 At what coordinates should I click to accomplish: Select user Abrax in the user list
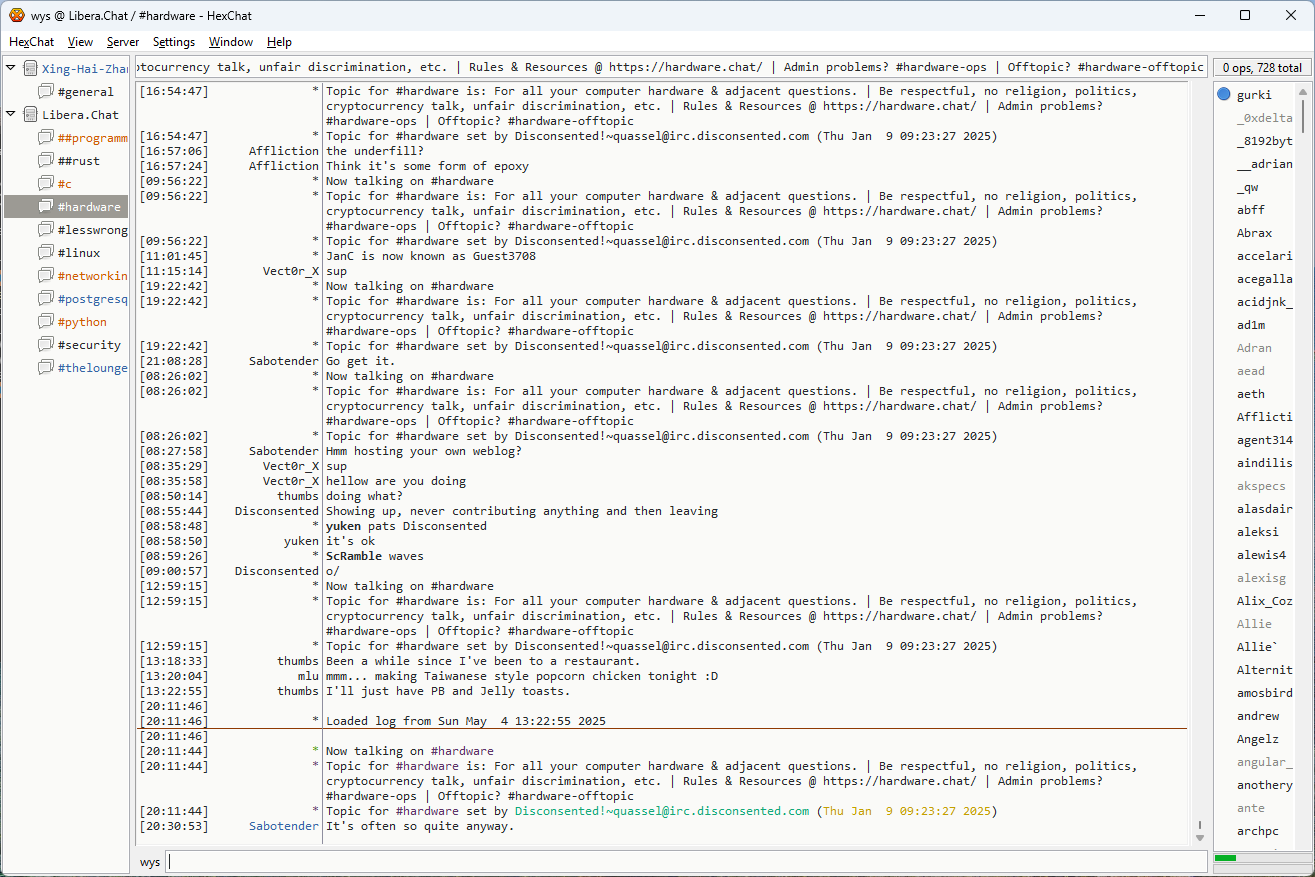[1254, 233]
